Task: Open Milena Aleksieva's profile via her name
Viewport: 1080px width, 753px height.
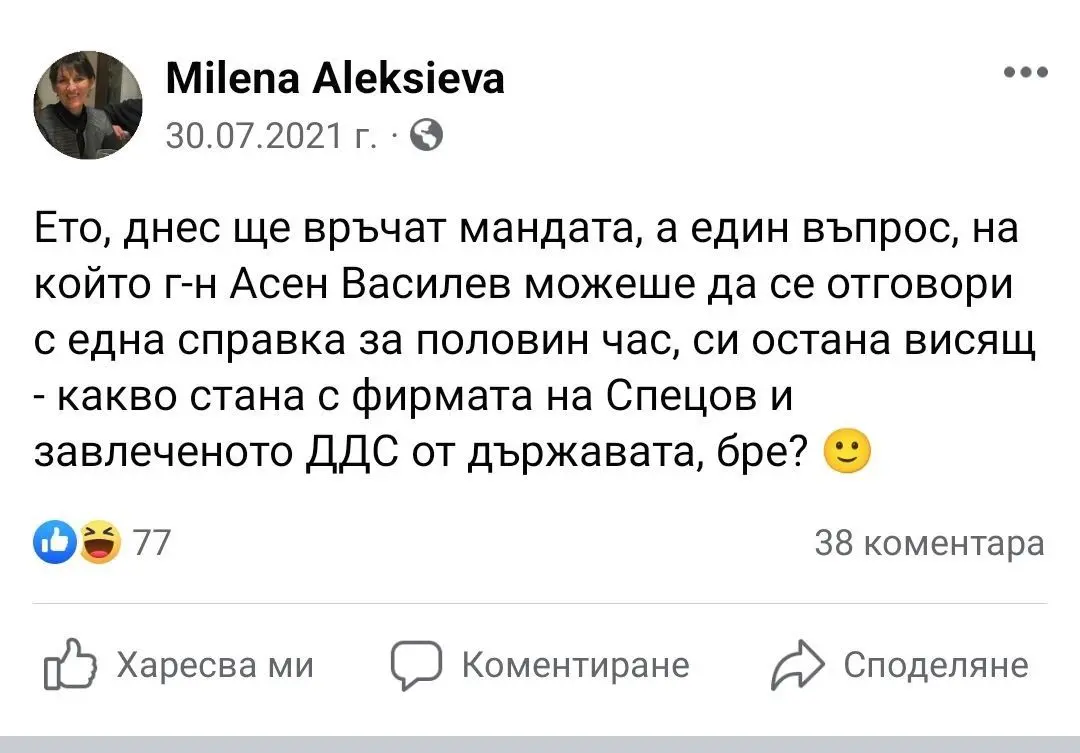Action: [x=334, y=77]
